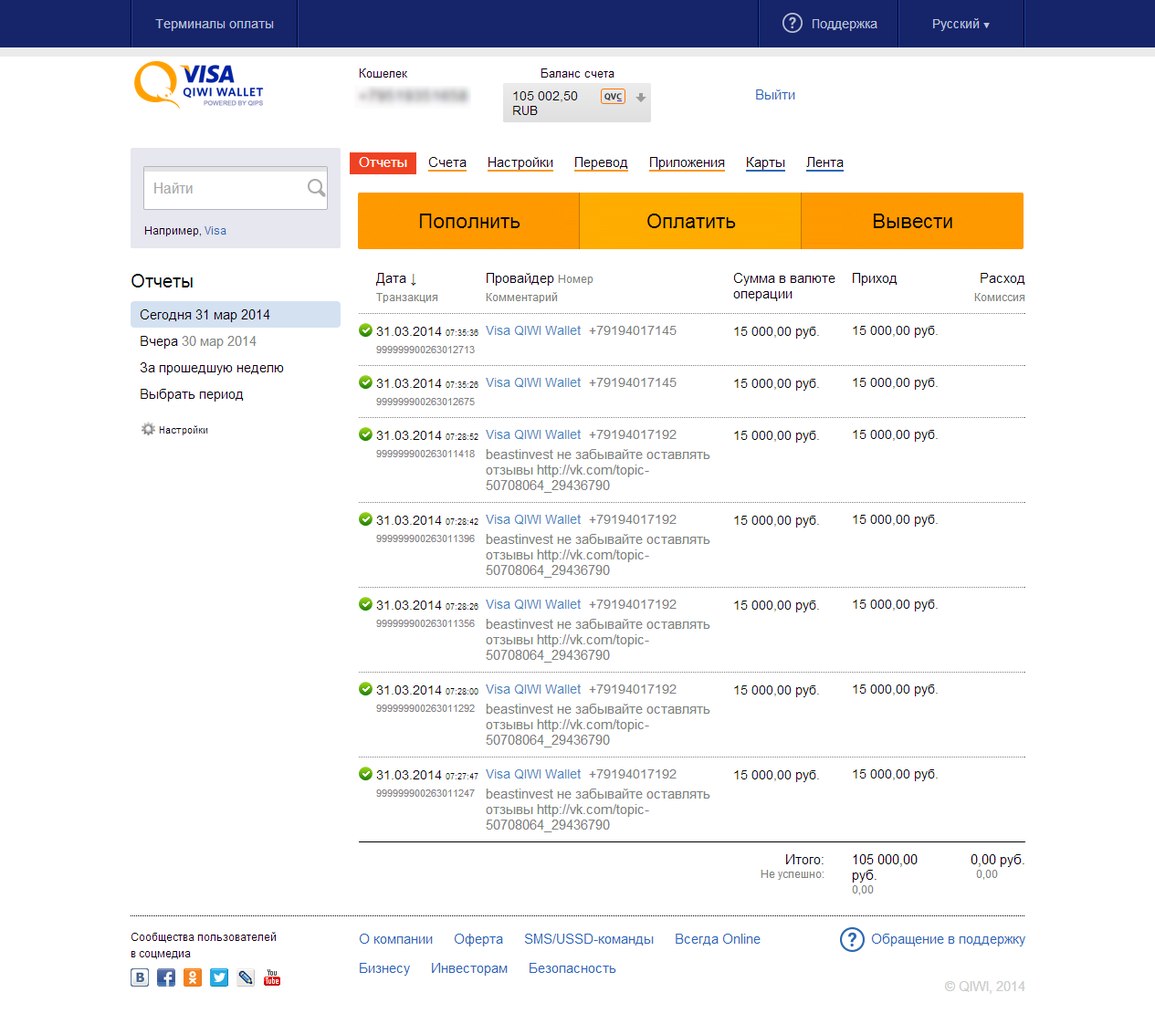Open the Odnoklassniki social icon

point(193,978)
